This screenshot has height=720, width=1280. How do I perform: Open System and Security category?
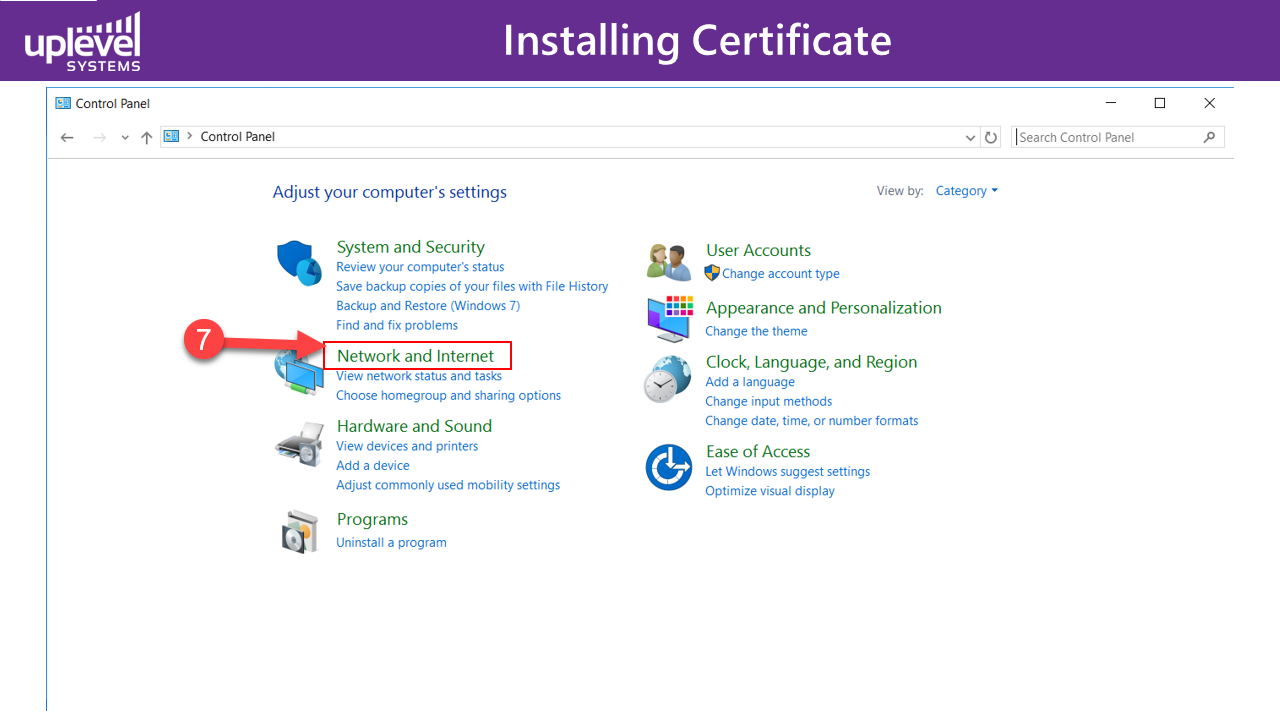pyautogui.click(x=410, y=247)
